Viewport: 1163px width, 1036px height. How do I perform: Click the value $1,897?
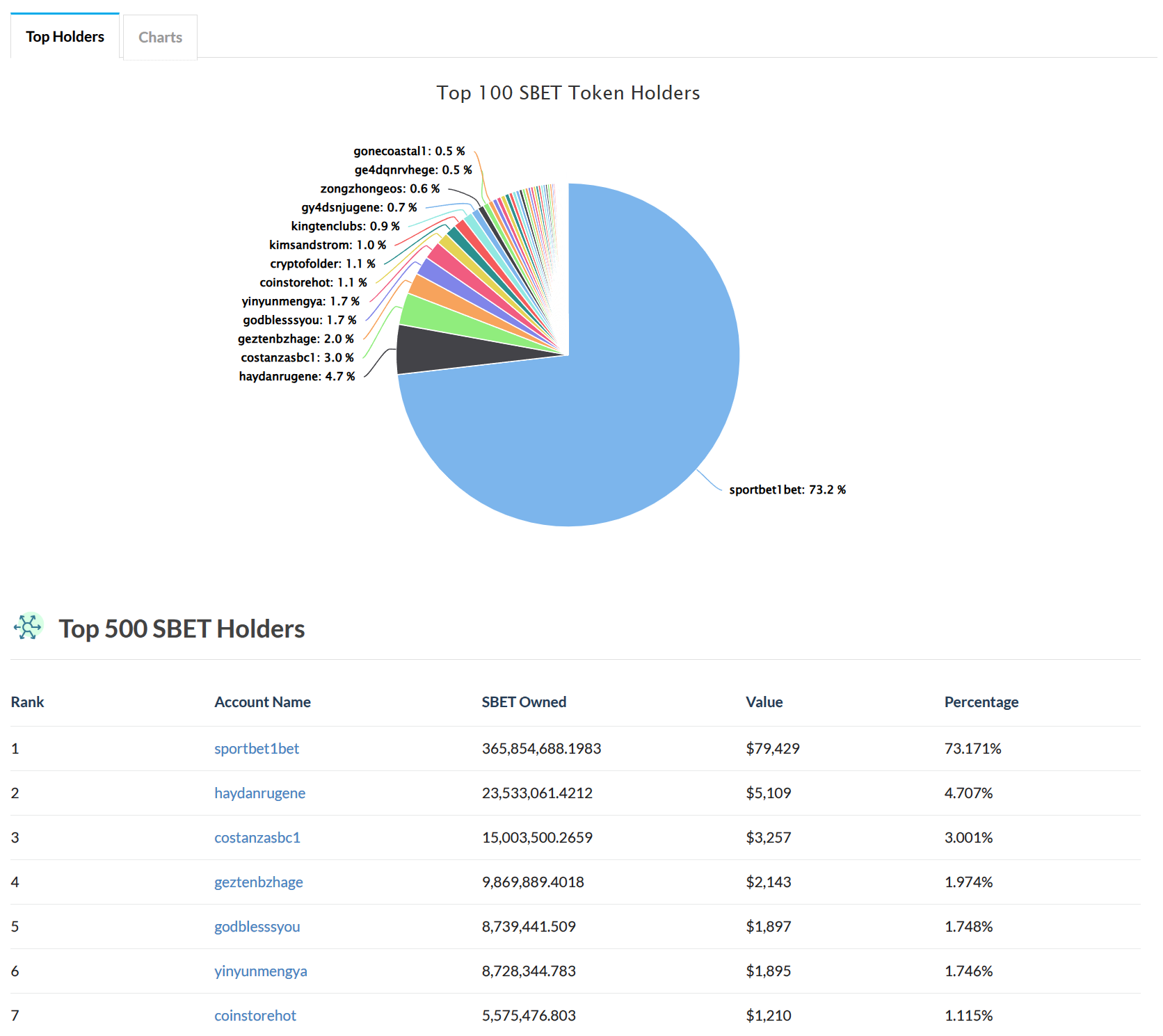(x=769, y=927)
